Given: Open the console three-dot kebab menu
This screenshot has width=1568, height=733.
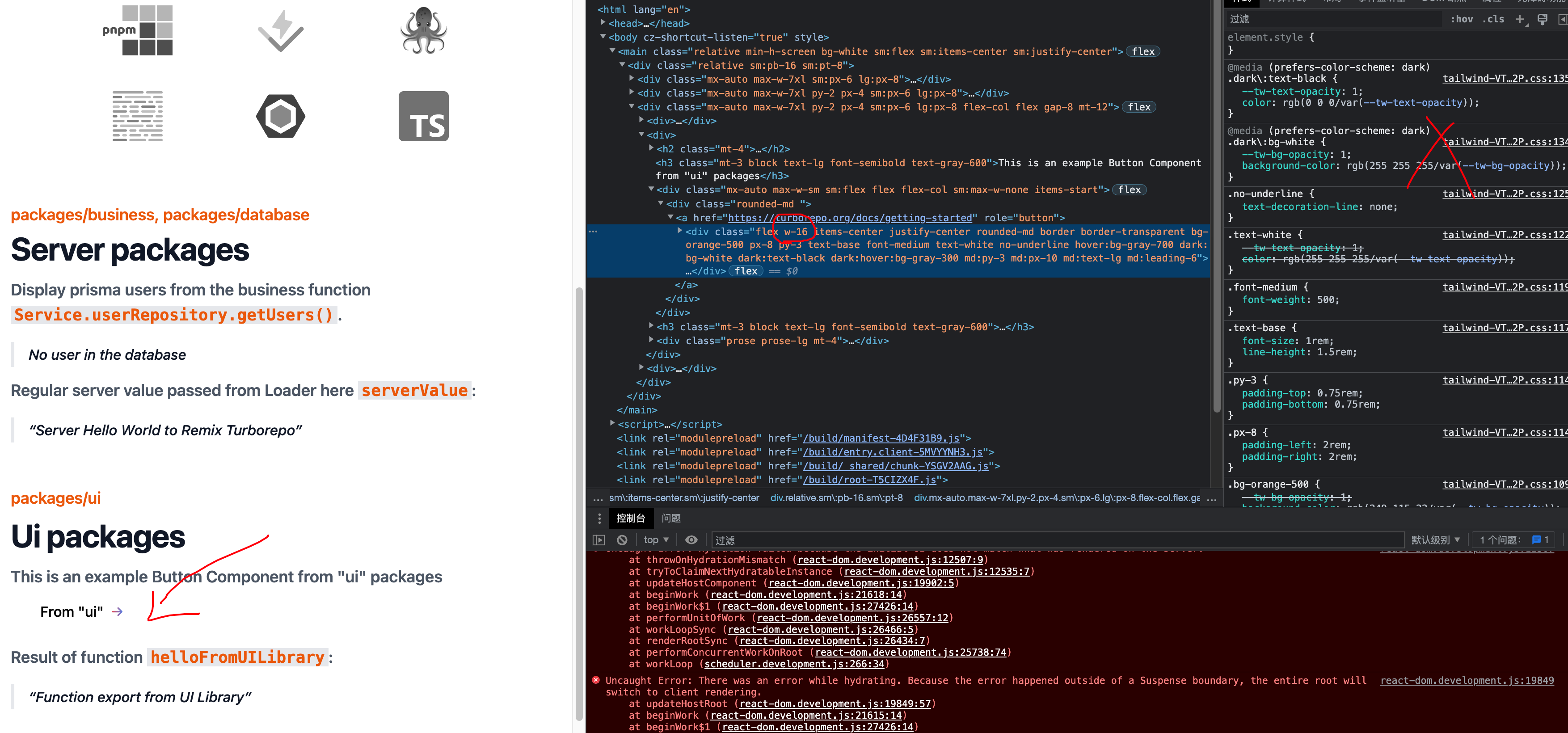Looking at the screenshot, I should click(599, 518).
